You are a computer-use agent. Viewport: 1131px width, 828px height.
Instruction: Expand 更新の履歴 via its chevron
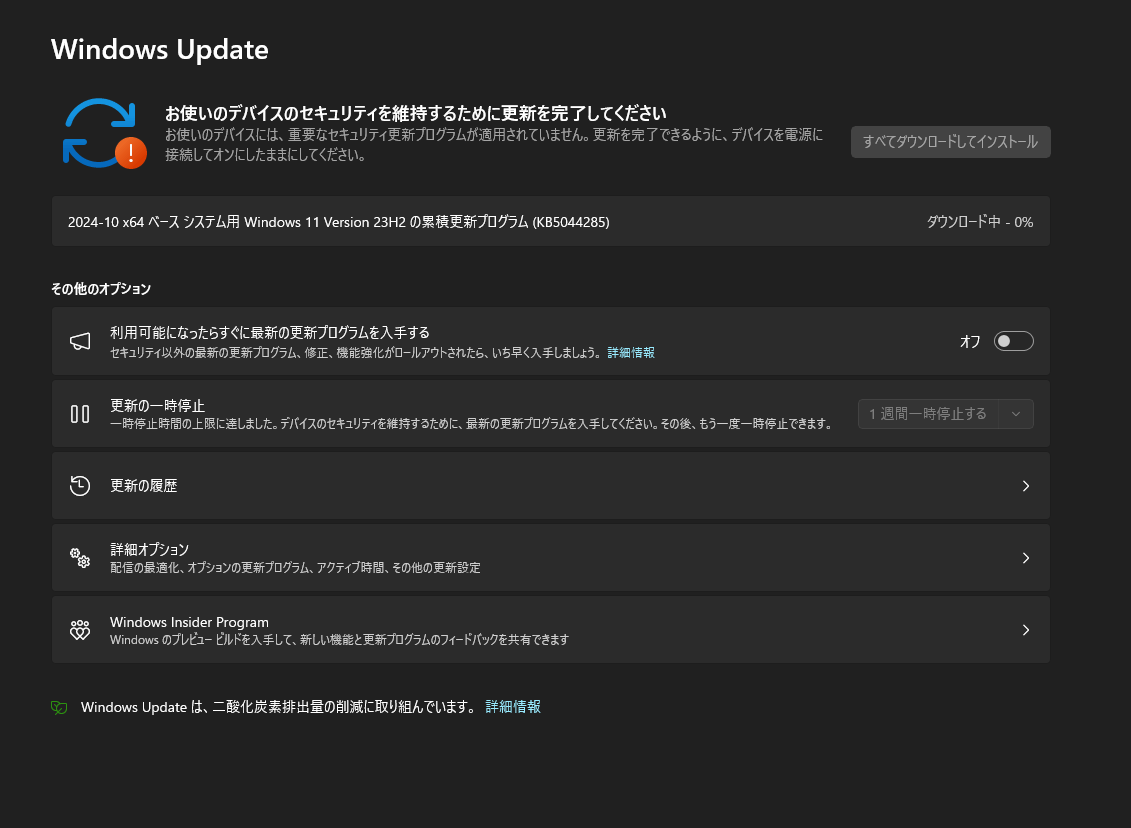click(1026, 485)
